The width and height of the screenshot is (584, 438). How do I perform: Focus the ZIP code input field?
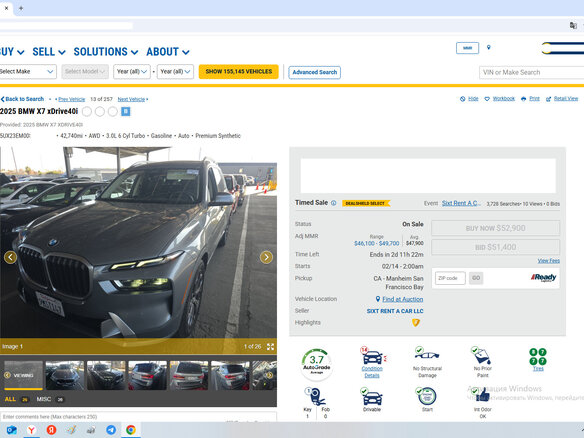(x=450, y=278)
